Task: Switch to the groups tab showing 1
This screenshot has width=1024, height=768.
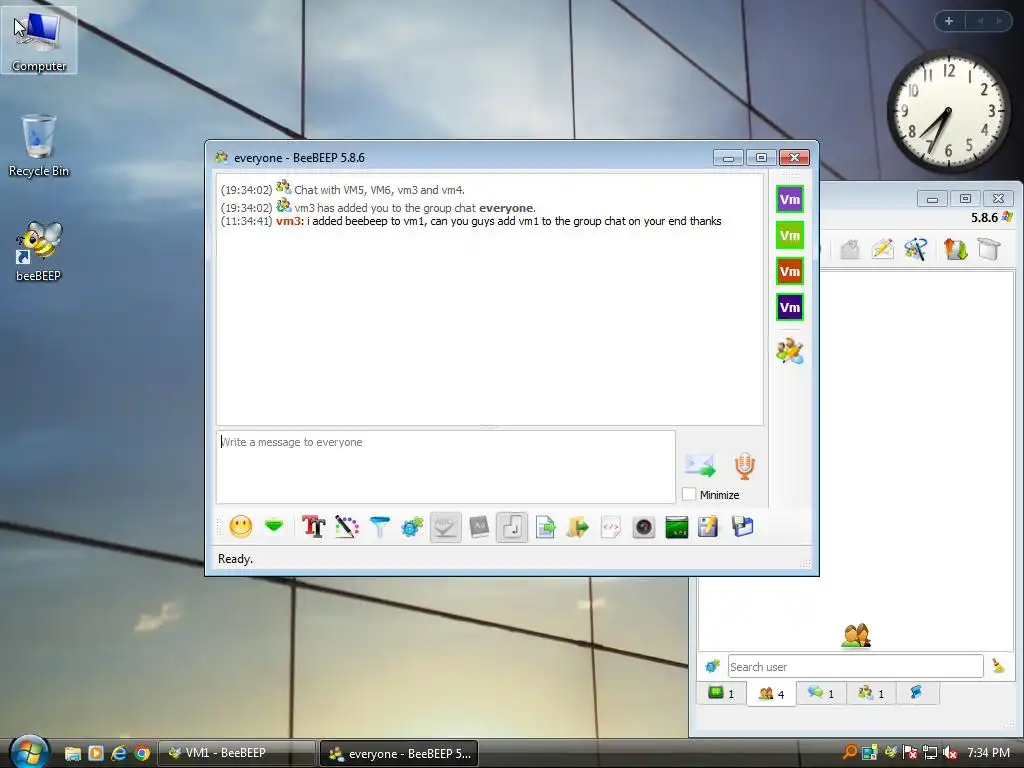Action: 871,693
